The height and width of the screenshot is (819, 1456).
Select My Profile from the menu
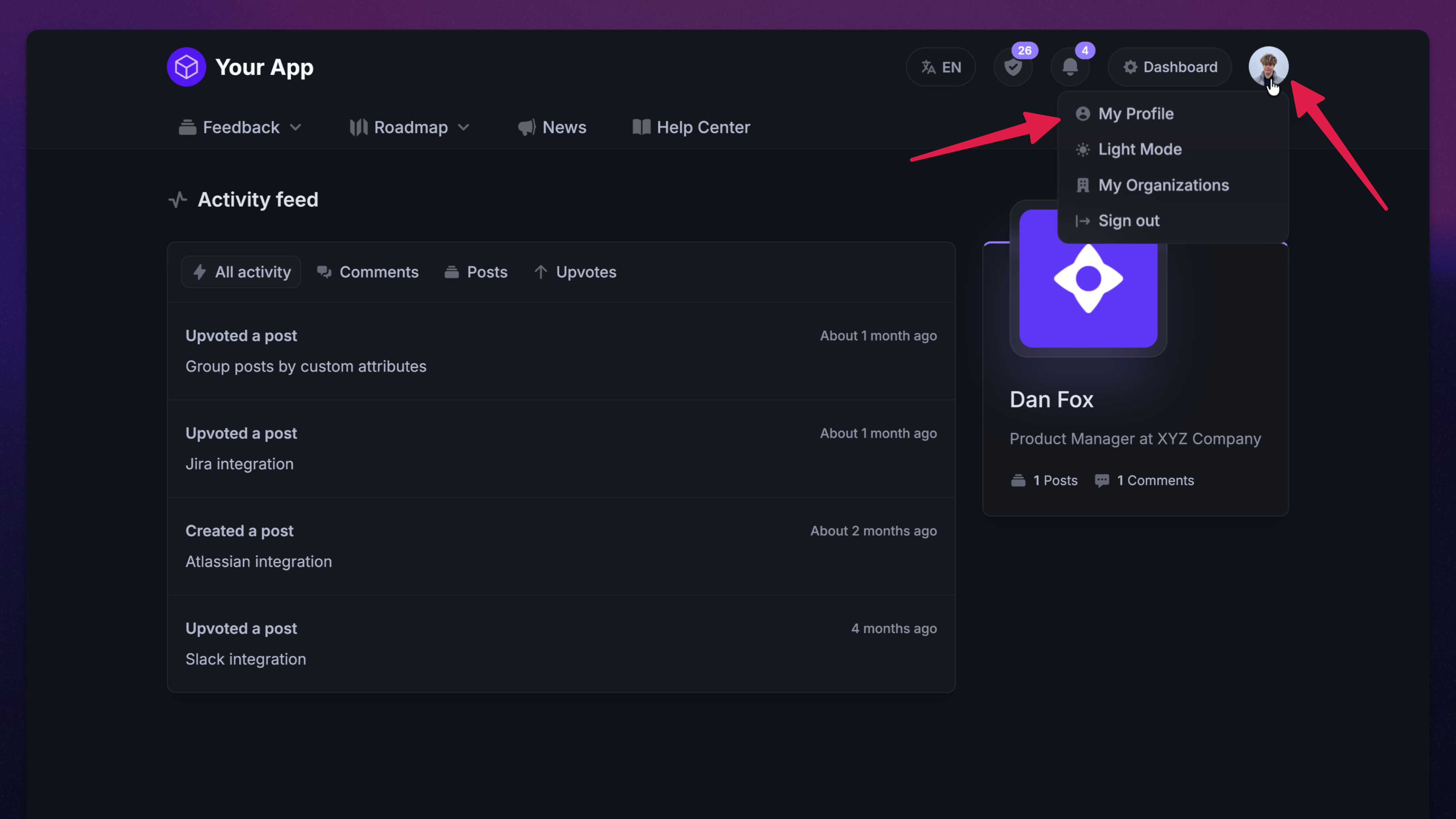(x=1135, y=114)
